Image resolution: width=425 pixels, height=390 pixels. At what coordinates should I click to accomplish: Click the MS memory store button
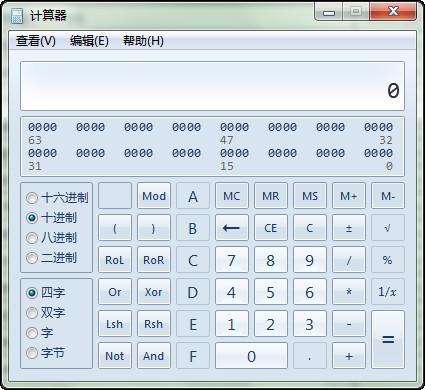310,196
